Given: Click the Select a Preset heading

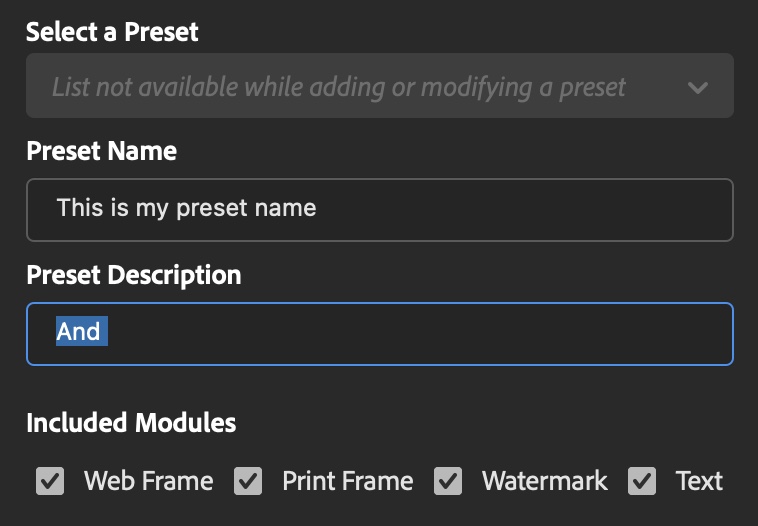Looking at the screenshot, I should pyautogui.click(x=112, y=32).
